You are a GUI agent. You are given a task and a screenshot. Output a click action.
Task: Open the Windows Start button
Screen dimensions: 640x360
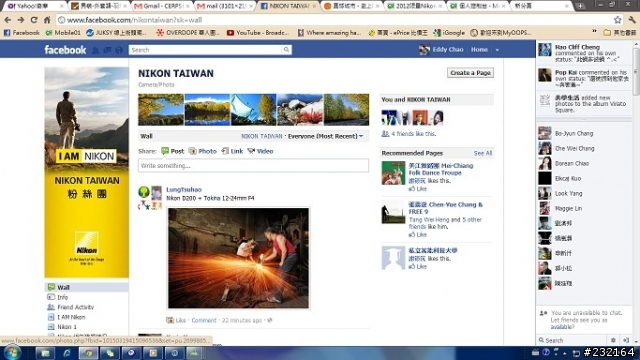pos(12,353)
